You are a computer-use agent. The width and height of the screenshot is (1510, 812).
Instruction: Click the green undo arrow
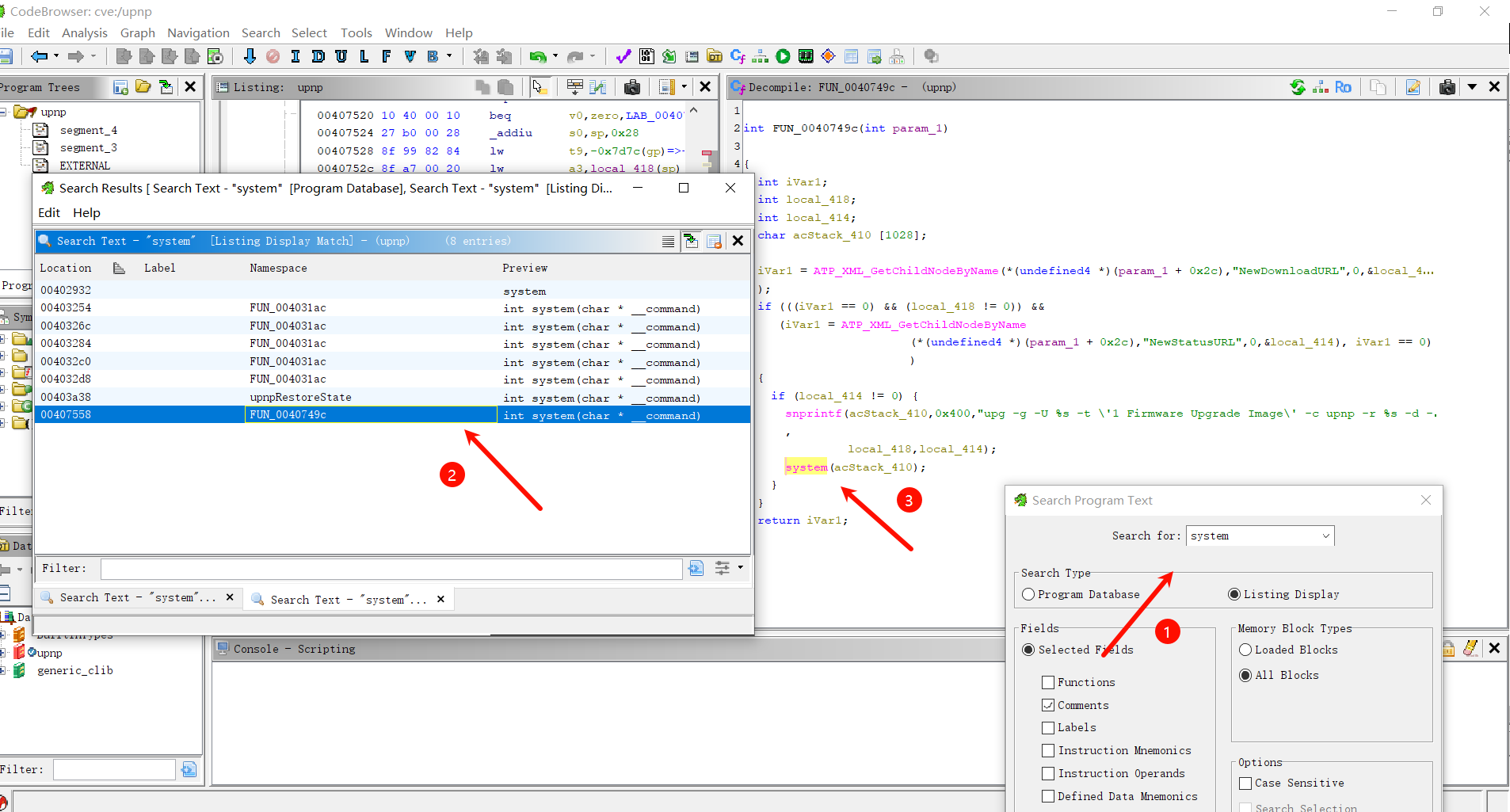[538, 56]
